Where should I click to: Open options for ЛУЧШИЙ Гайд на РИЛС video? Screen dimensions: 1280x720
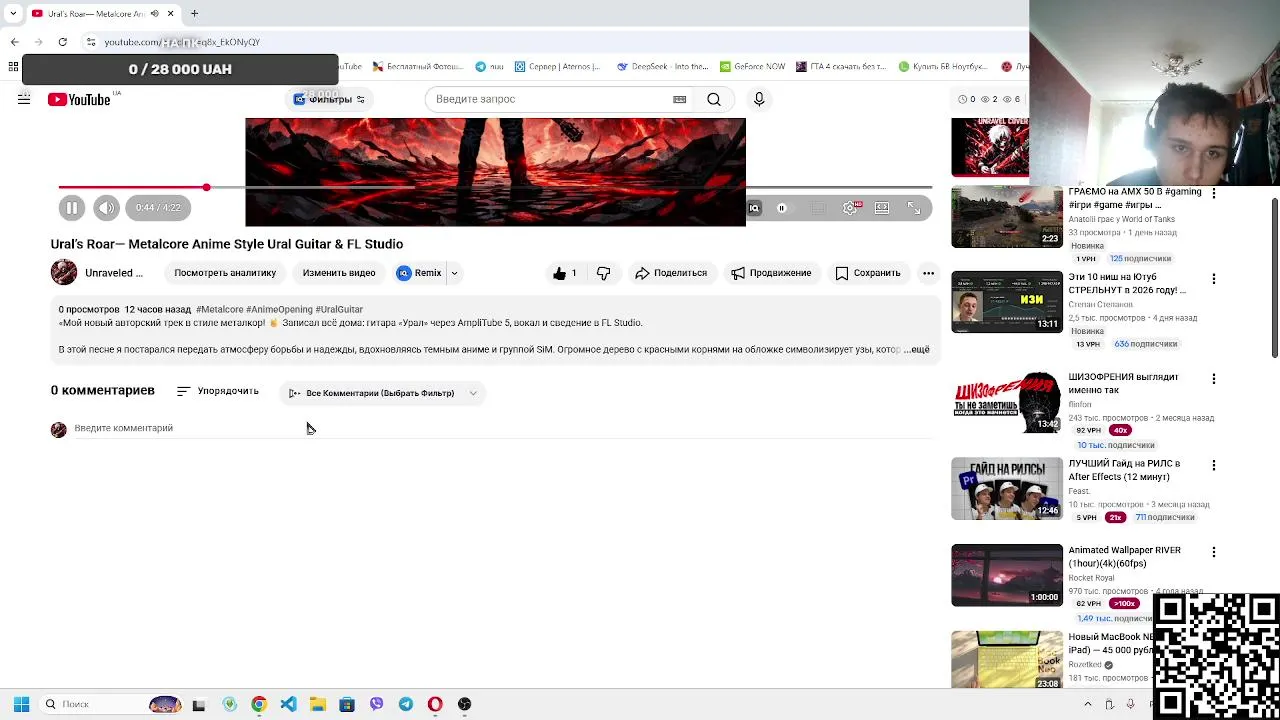(1214, 466)
